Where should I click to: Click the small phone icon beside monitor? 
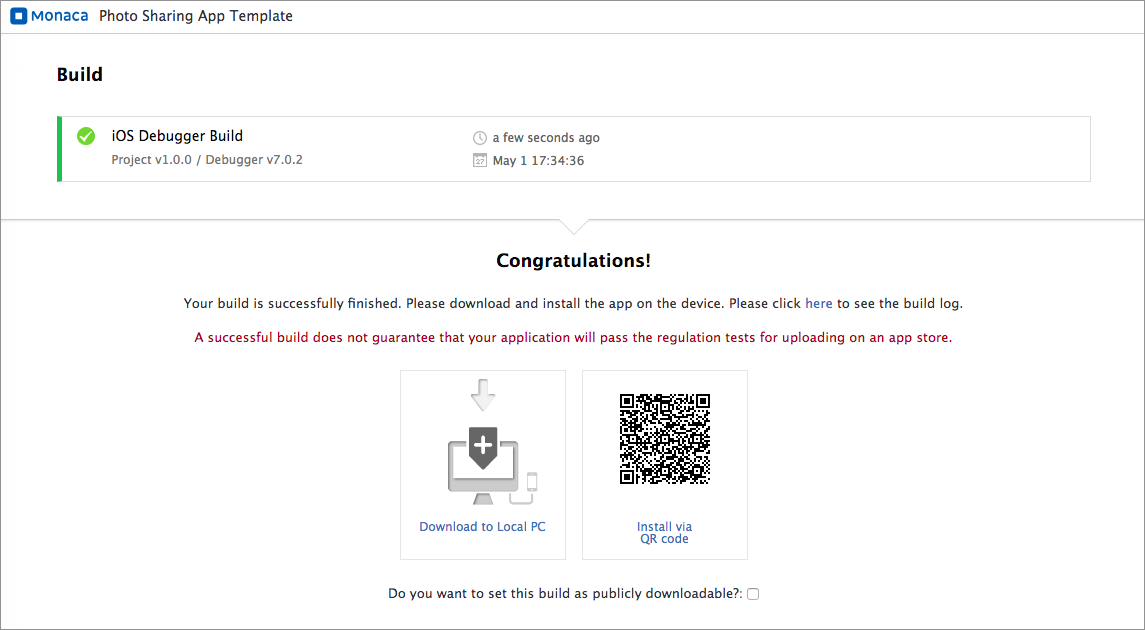[532, 481]
